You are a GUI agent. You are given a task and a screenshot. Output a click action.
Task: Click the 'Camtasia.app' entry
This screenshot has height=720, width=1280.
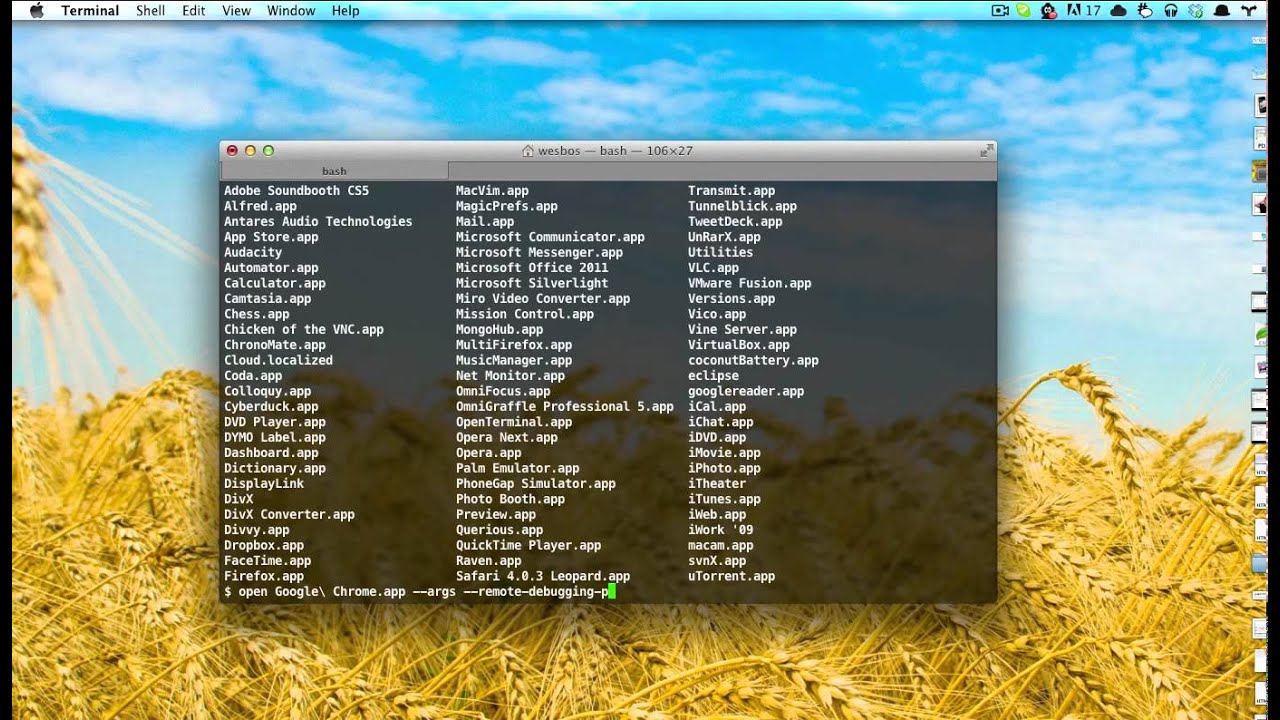267,299
